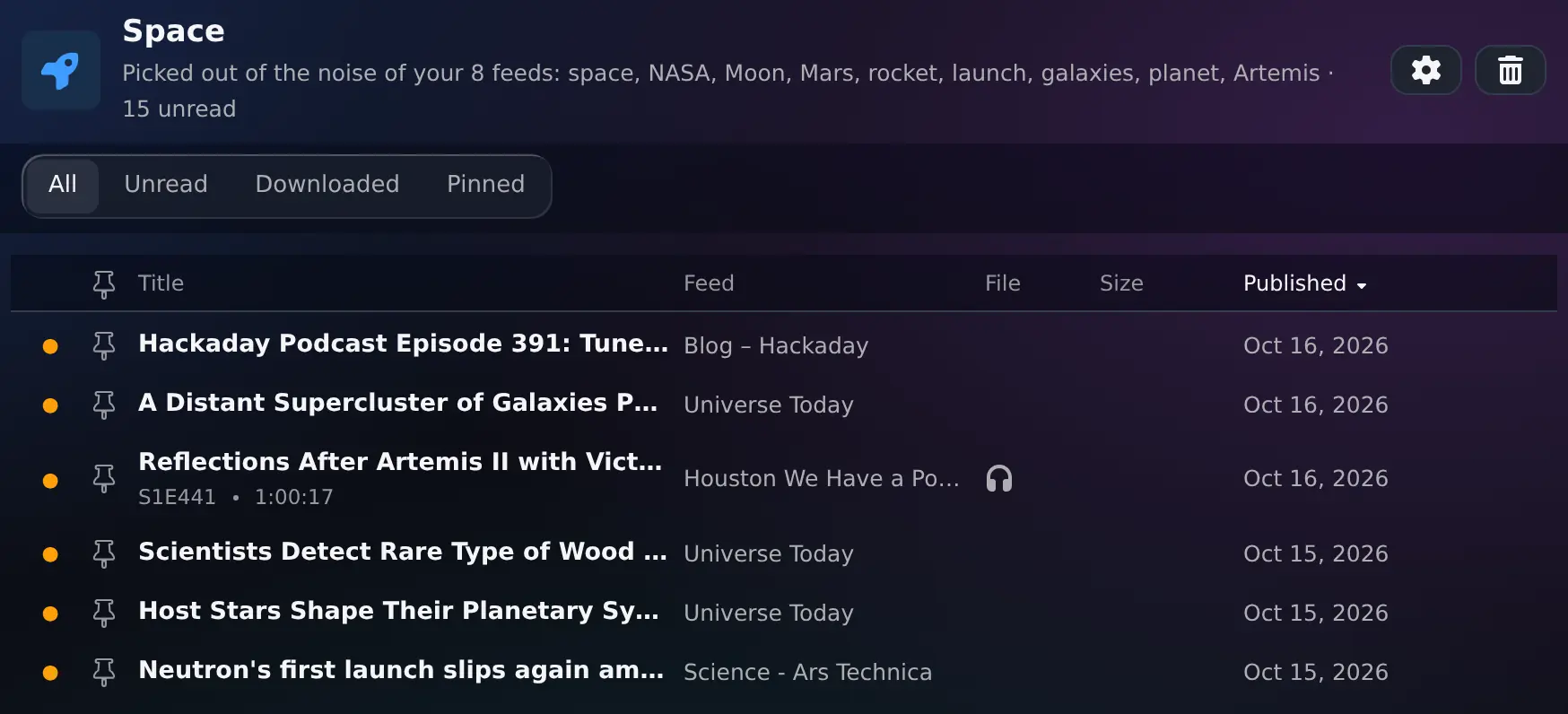The width and height of the screenshot is (1568, 714).
Task: Click S1E441 episode number text
Action: [x=177, y=497]
